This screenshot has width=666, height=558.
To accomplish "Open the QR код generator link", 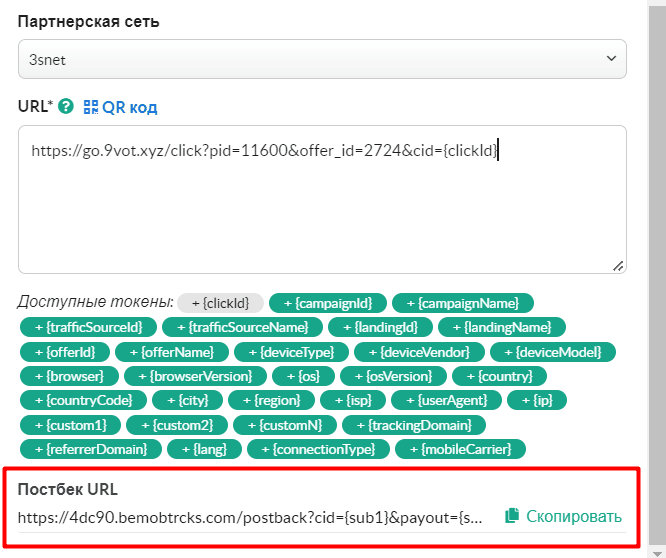I will click(x=120, y=107).
